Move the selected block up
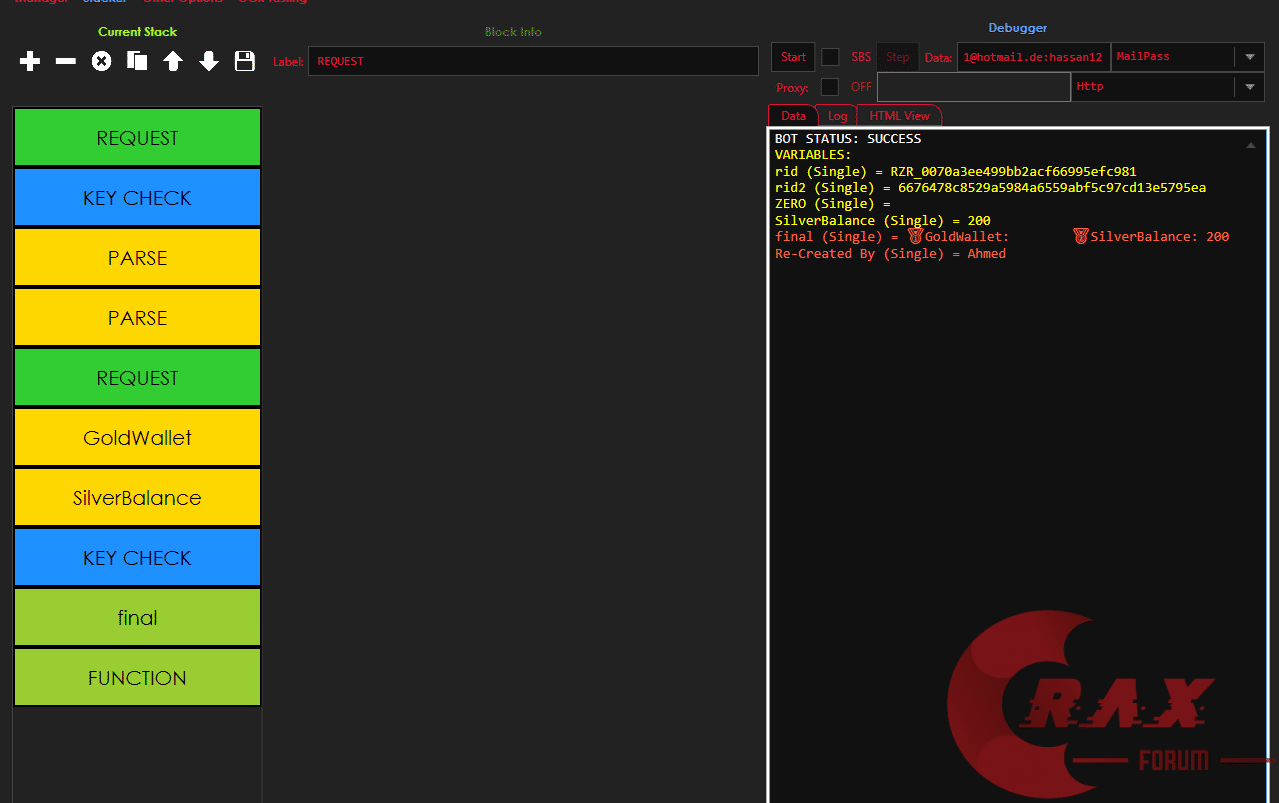This screenshot has height=803, width=1279. [x=173, y=61]
